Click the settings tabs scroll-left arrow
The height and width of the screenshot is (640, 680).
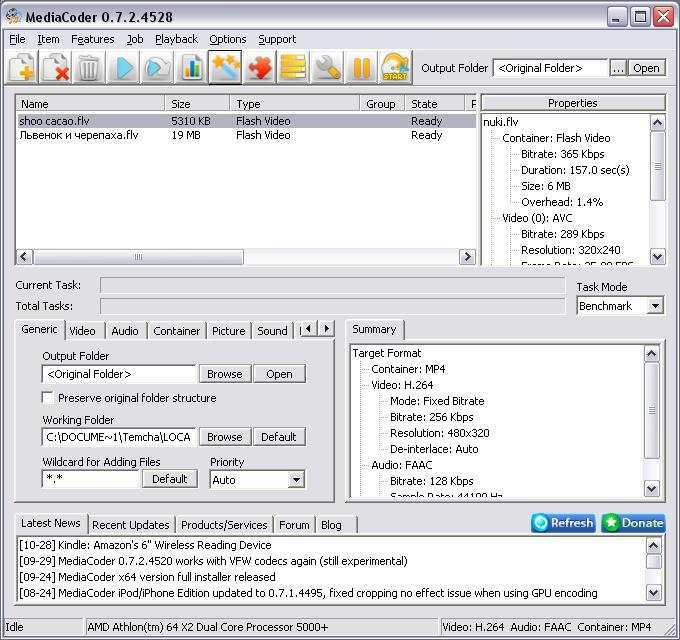[309, 329]
